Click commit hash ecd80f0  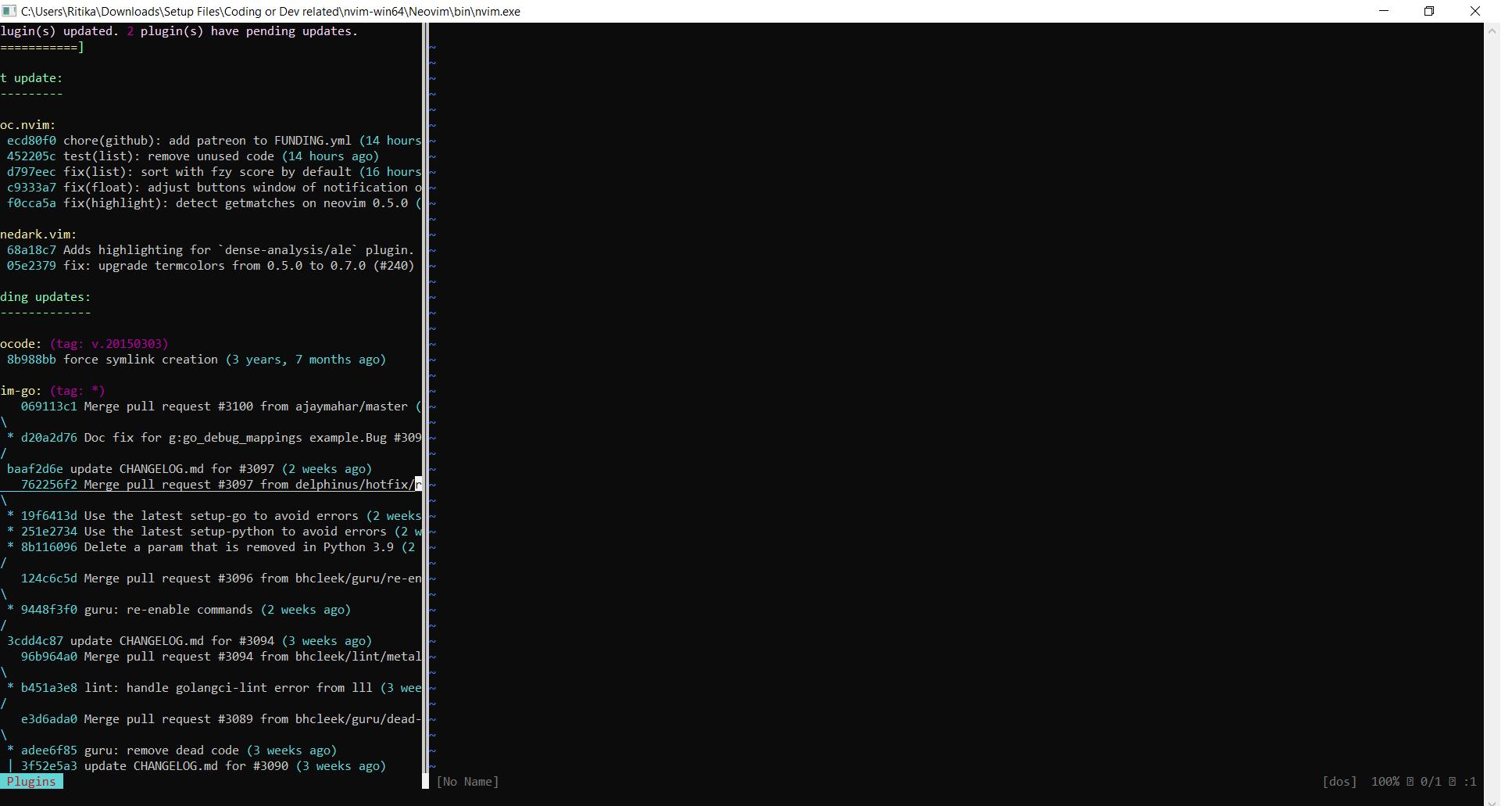31,141
